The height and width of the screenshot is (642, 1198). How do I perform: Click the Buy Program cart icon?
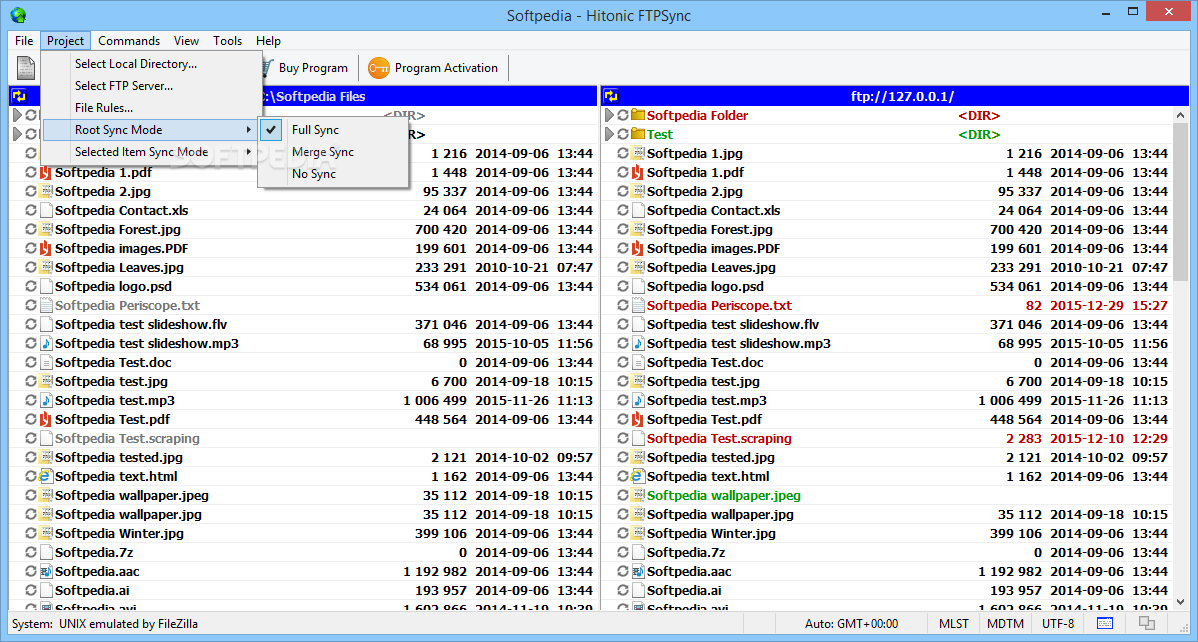tap(265, 68)
